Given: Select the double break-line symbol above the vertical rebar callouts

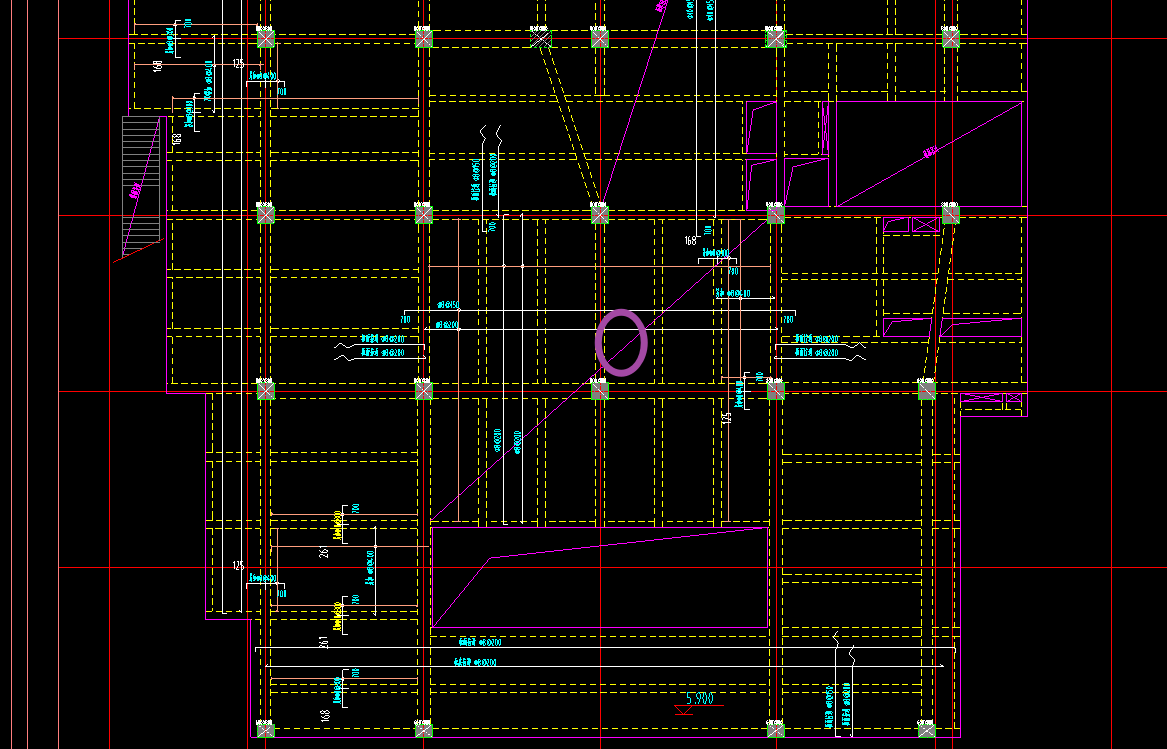Looking at the screenshot, I should click(491, 136).
